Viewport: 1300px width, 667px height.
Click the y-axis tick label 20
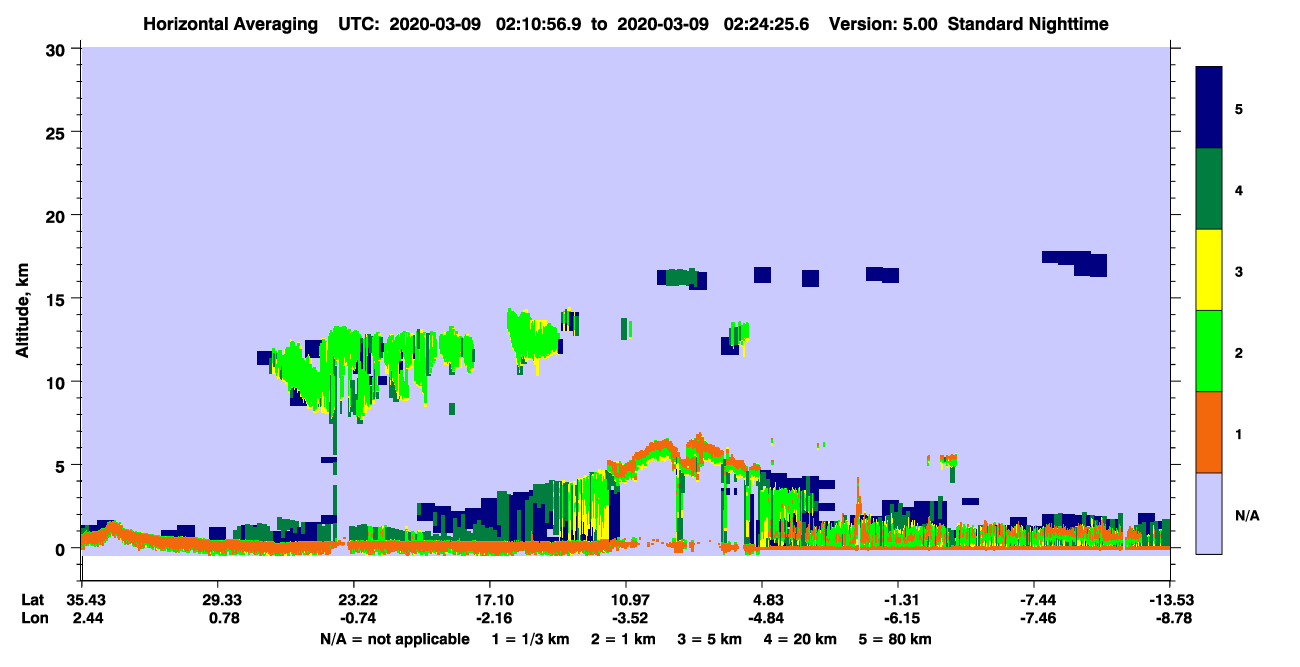(x=58, y=215)
